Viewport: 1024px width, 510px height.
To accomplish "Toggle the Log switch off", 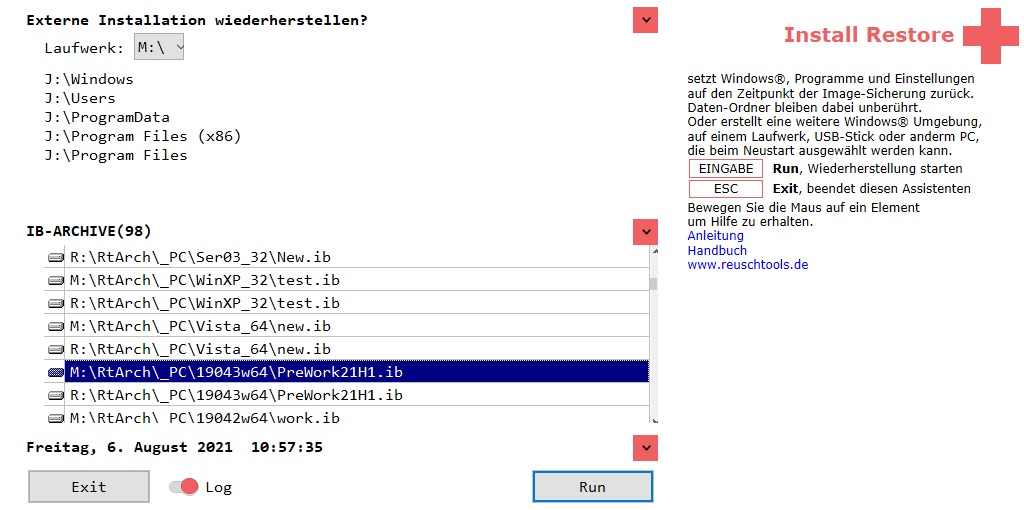I will (x=184, y=487).
